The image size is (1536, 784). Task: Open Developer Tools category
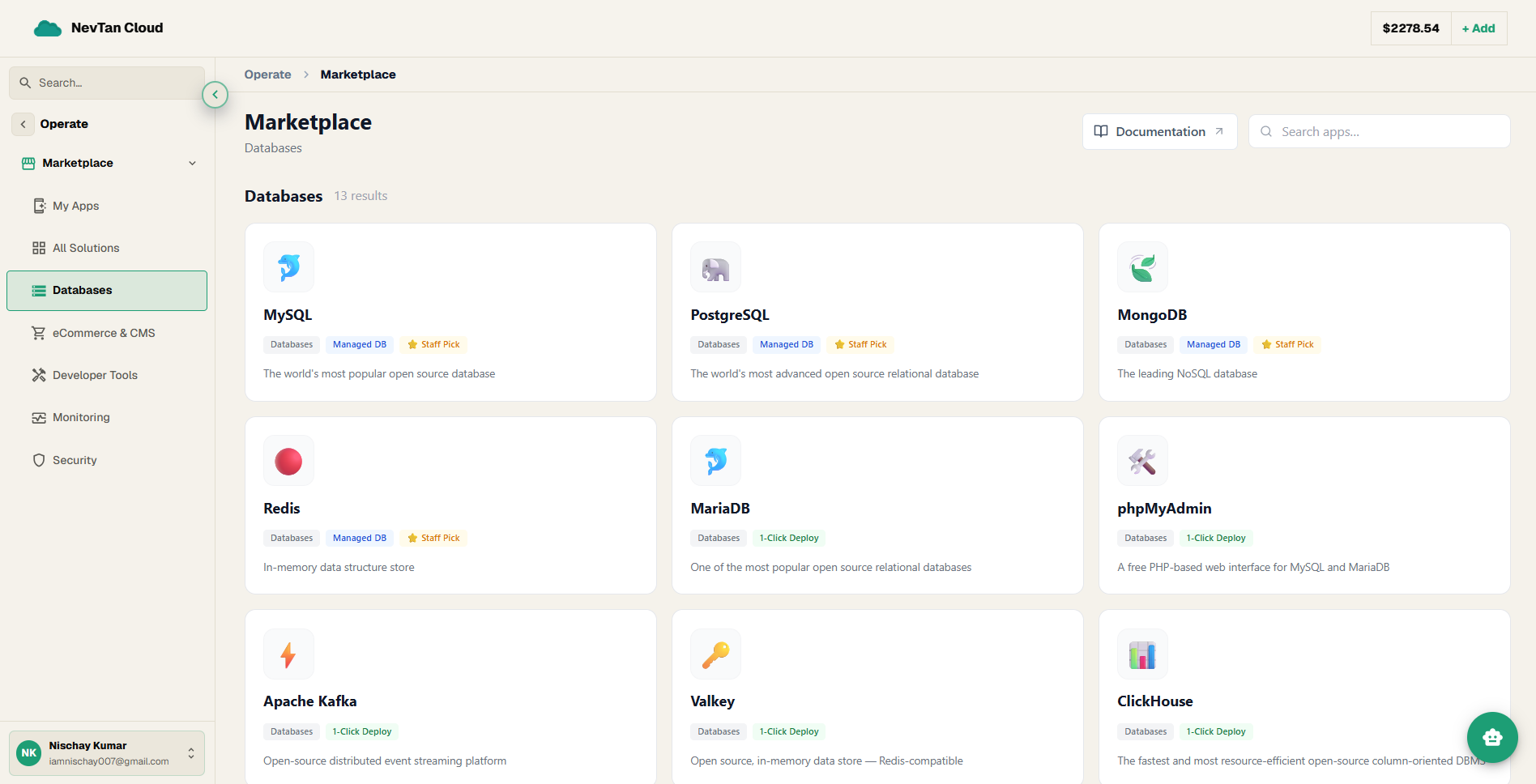coord(106,375)
